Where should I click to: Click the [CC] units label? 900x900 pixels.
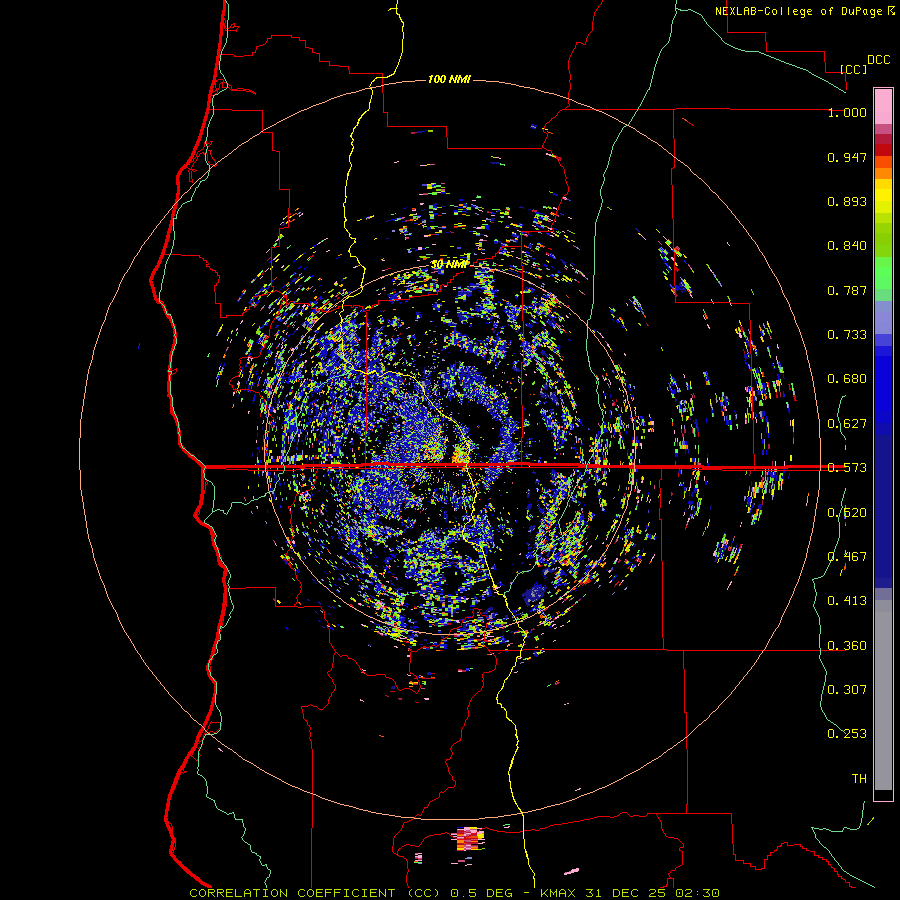(x=853, y=69)
